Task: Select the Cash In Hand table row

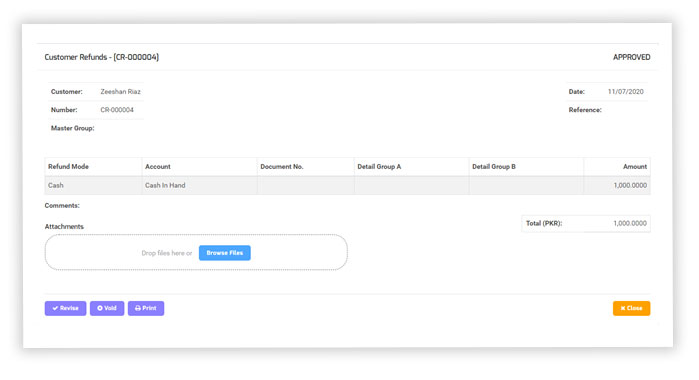Action: click(347, 185)
